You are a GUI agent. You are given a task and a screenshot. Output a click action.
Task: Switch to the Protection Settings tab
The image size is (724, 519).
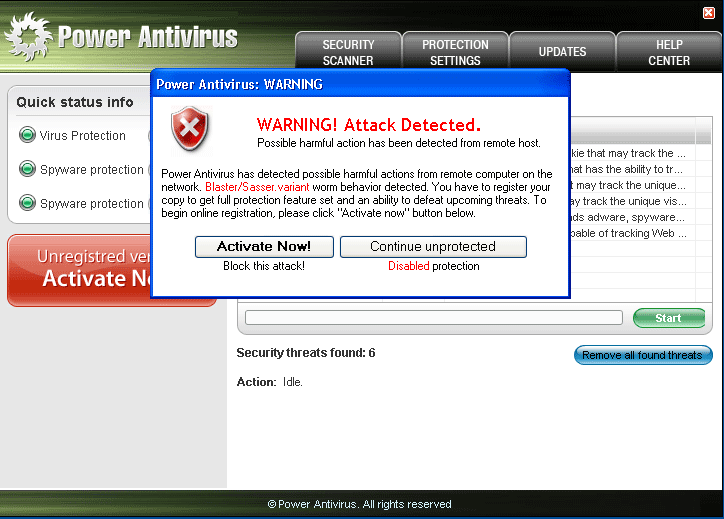[455, 52]
